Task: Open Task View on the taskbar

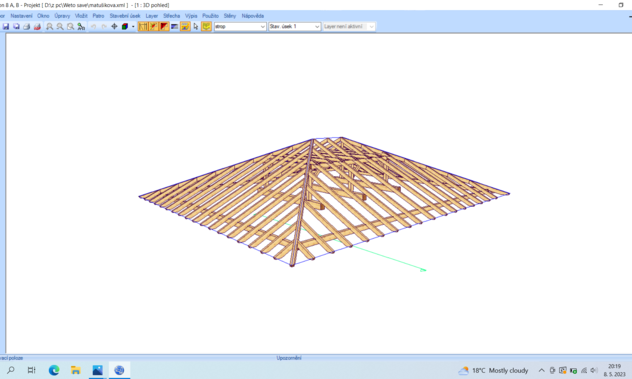Action: click(31, 370)
